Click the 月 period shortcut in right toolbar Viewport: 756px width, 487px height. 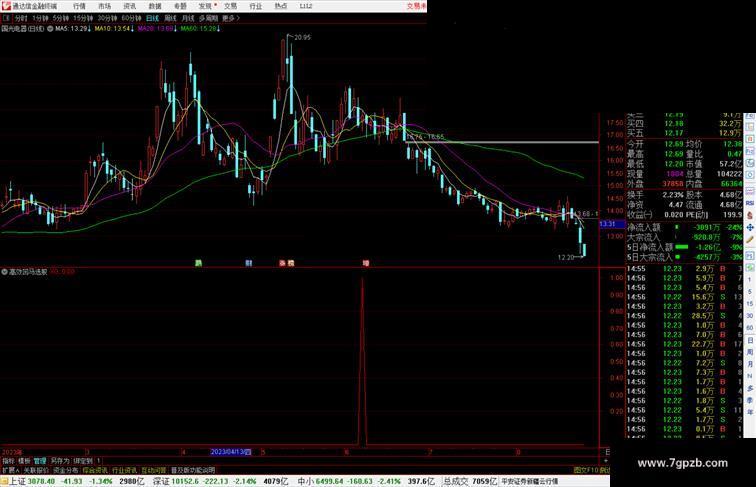click(750, 364)
